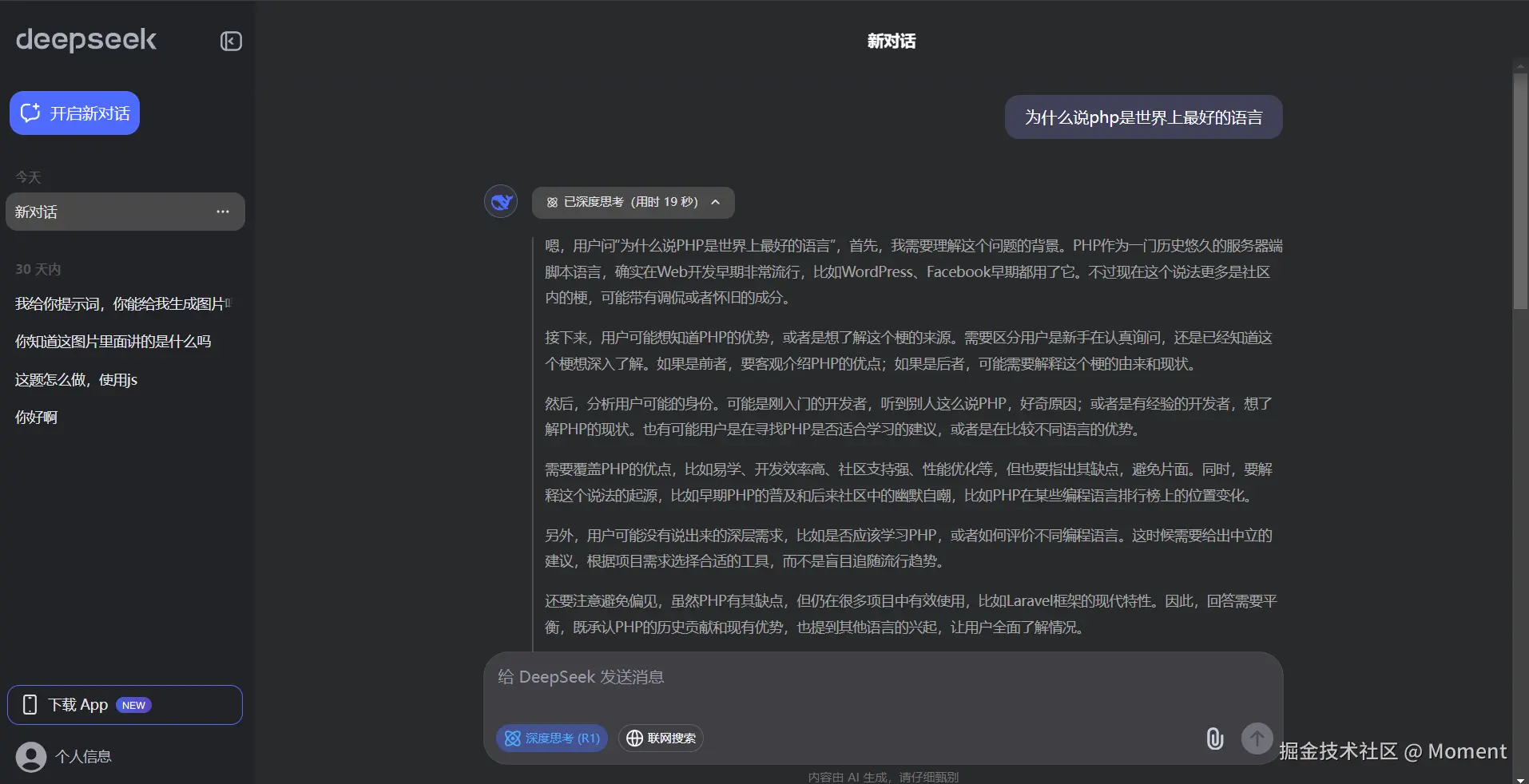Viewport: 1529px width, 784px height.
Task: Click paragraph beginning 然后，分析用户可能的身份
Action: pyautogui.click(x=908, y=417)
